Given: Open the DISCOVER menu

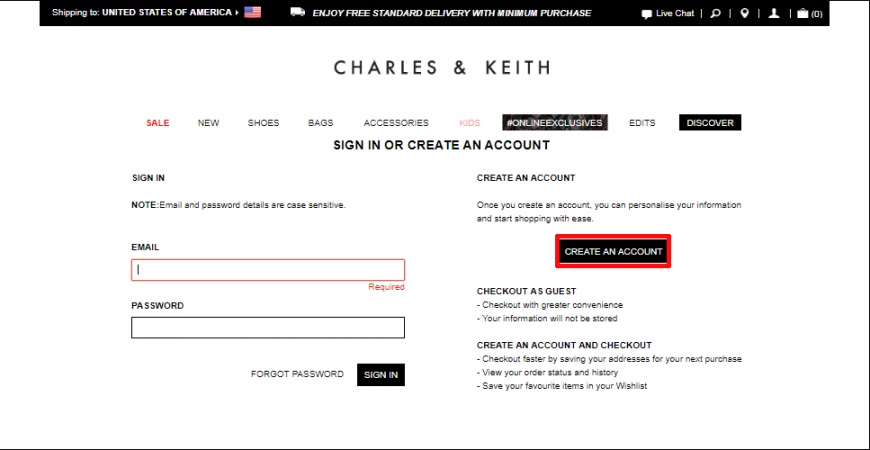Looking at the screenshot, I should (710, 123).
